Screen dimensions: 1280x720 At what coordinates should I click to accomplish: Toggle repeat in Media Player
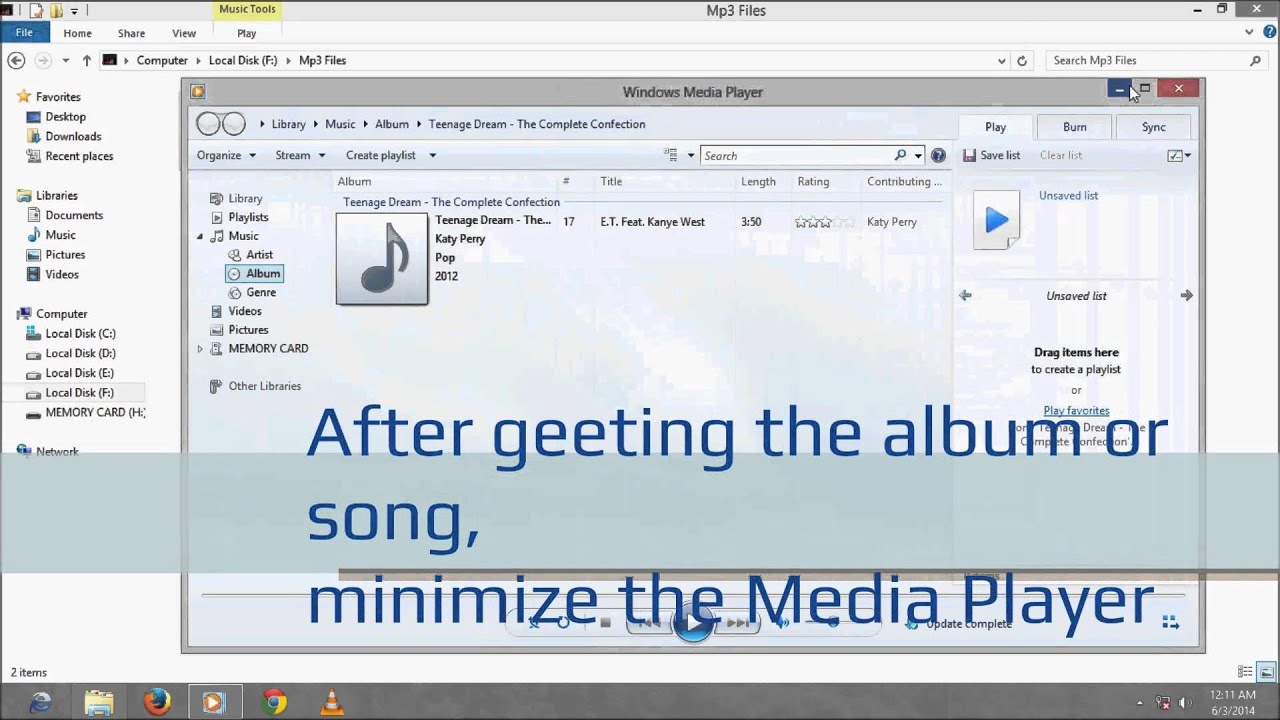pyautogui.click(x=563, y=623)
